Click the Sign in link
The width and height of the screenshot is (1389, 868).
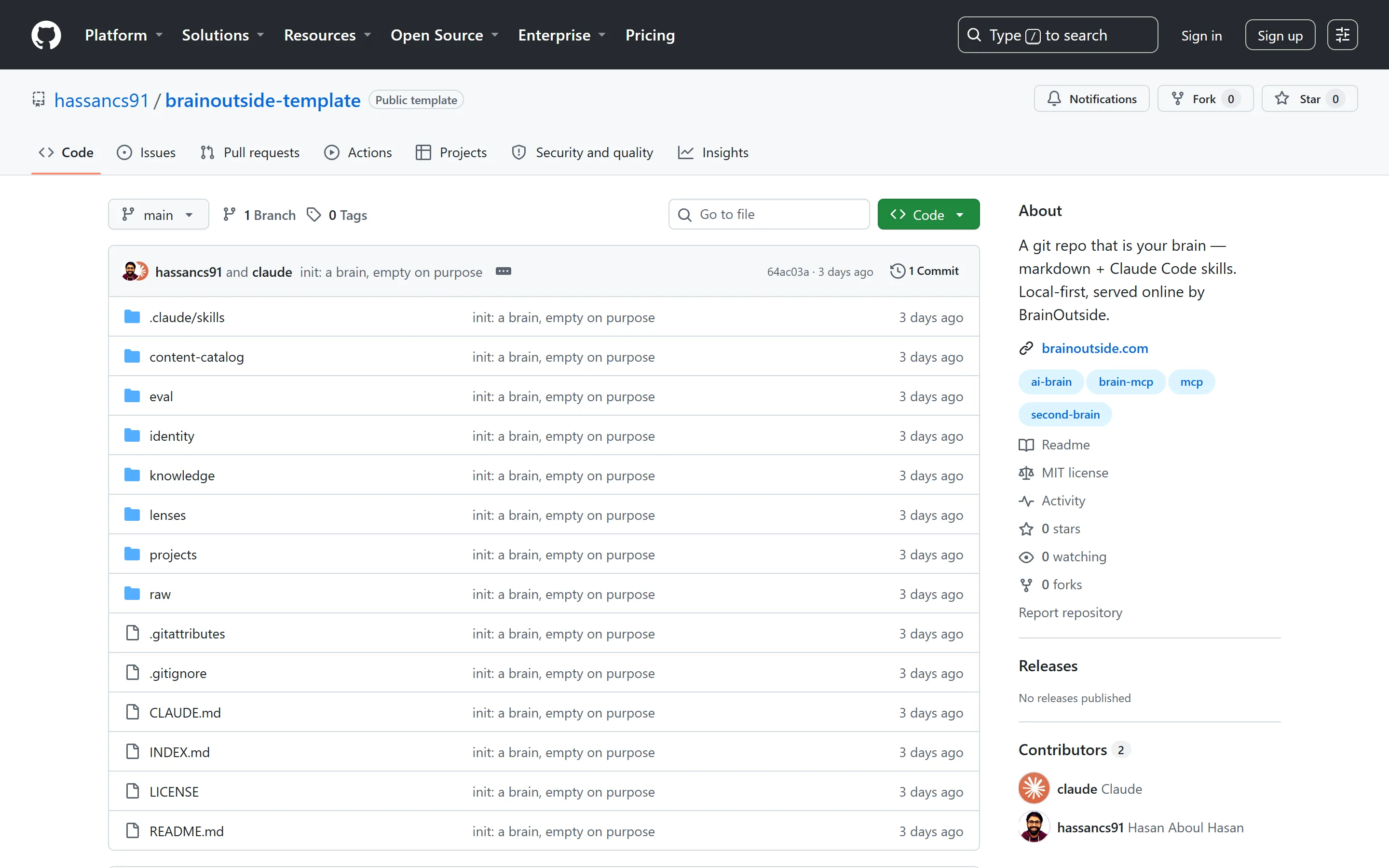(x=1201, y=36)
